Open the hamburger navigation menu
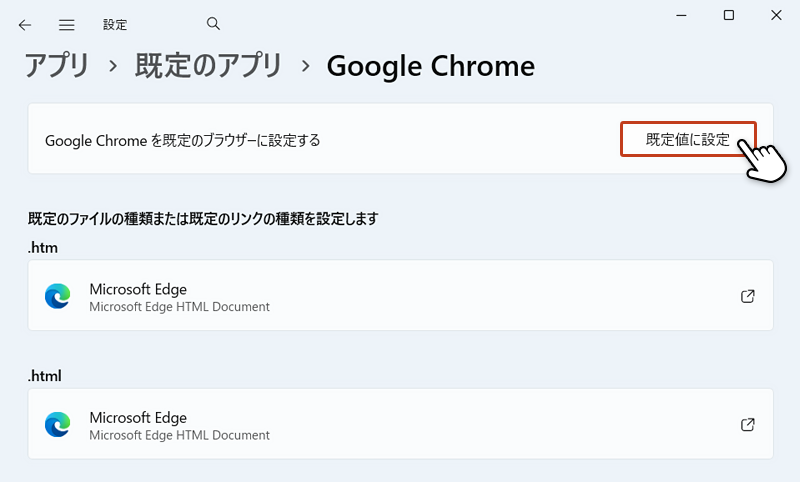 point(66,25)
